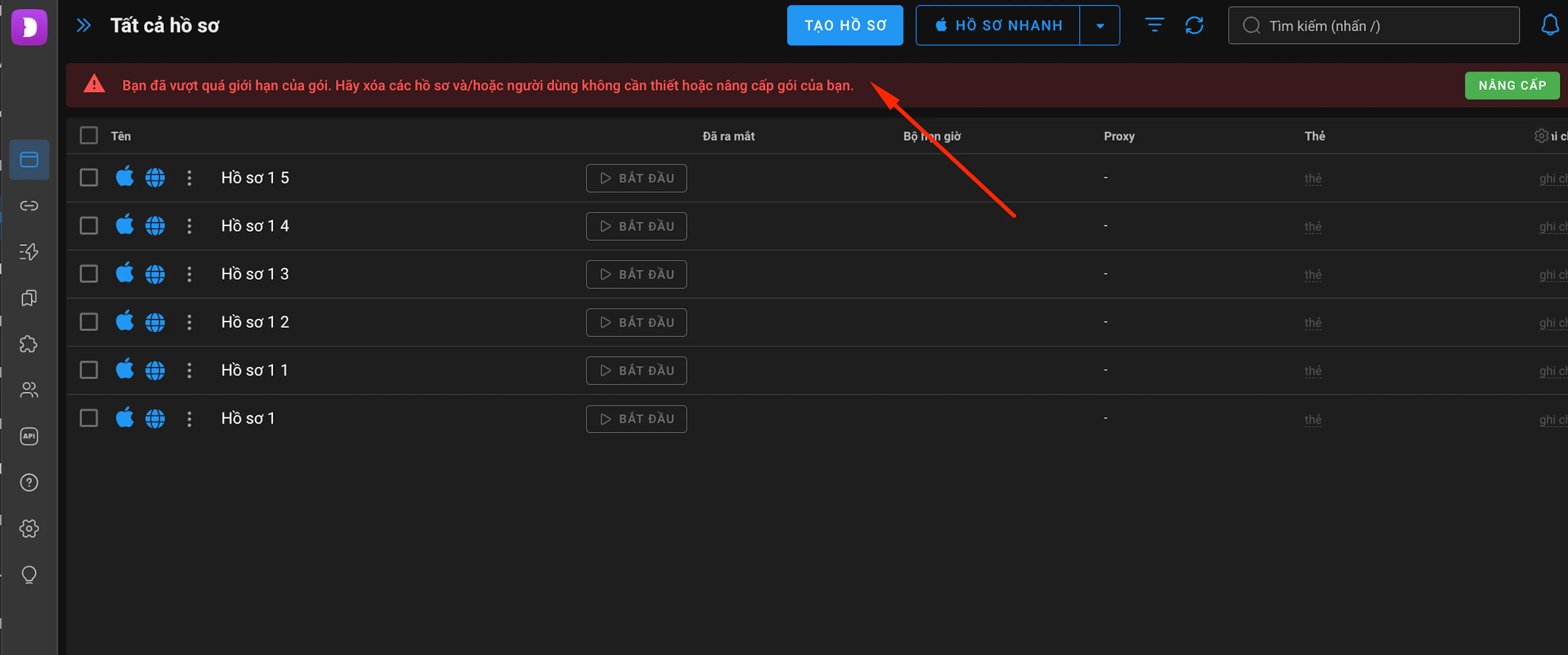Refresh the profile list

click(x=1194, y=26)
